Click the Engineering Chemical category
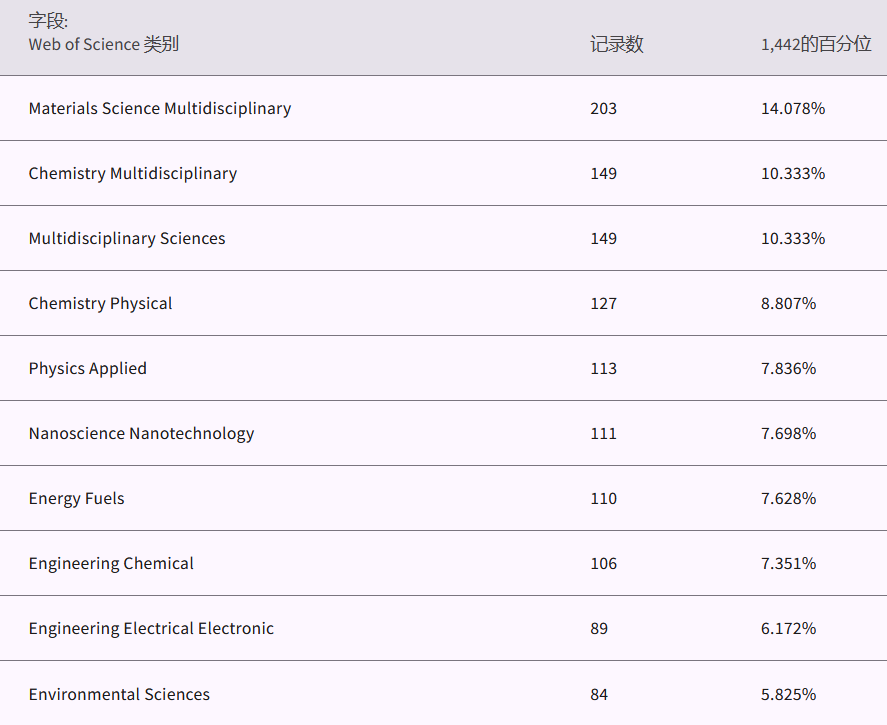887x725 pixels. click(x=111, y=563)
